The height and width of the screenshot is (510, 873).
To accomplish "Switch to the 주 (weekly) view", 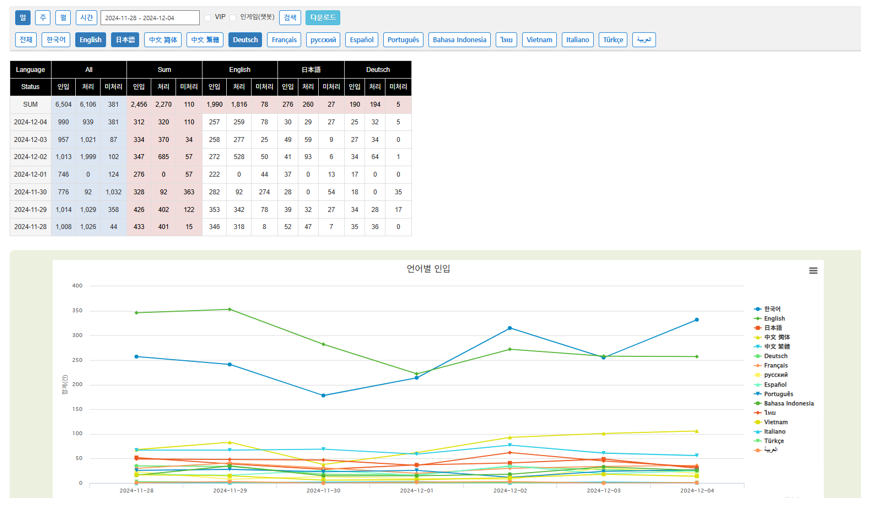I will click(43, 18).
